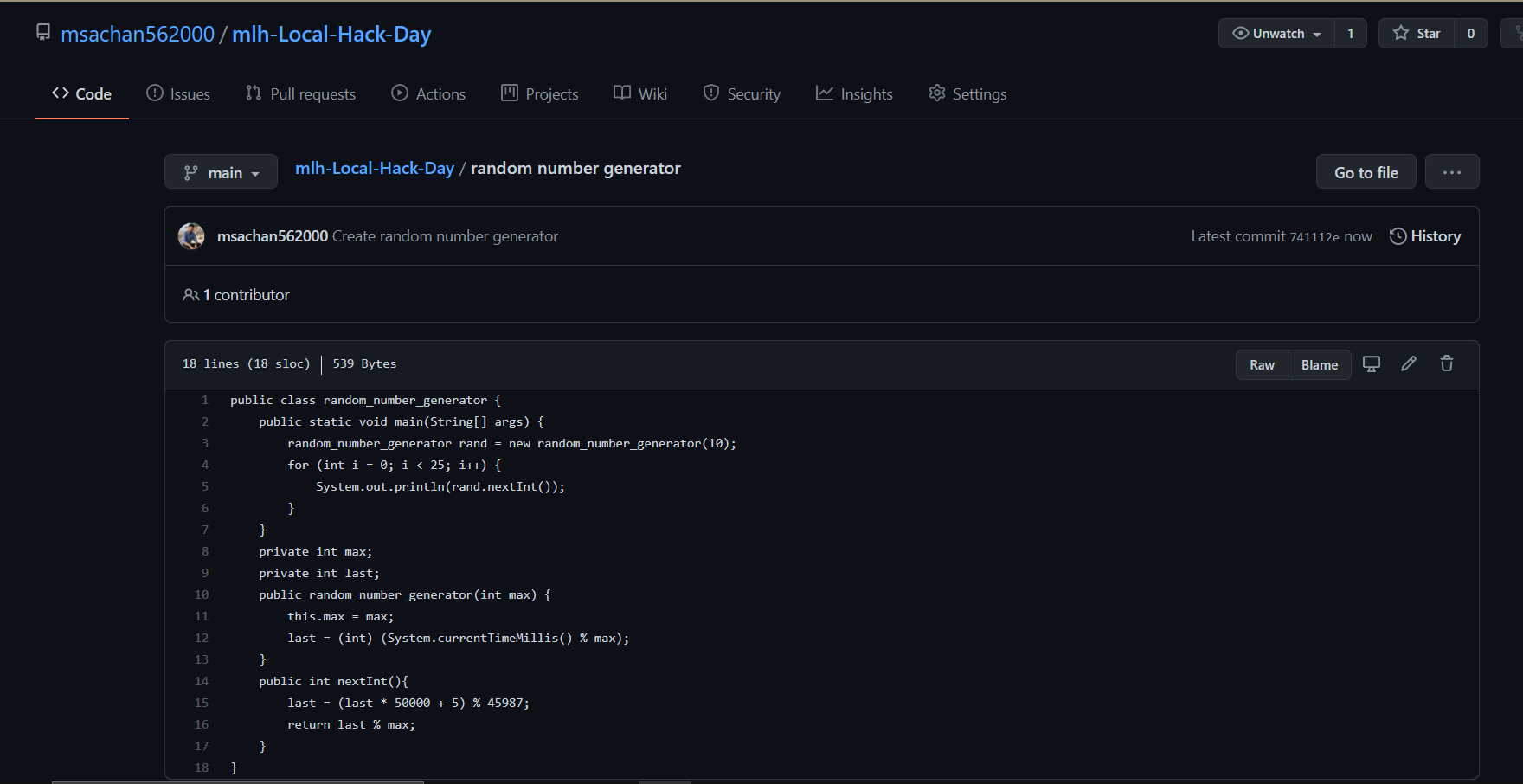Click the msachan562000 commit author avatar
Image resolution: width=1523 pixels, height=784 pixels.
tap(191, 236)
